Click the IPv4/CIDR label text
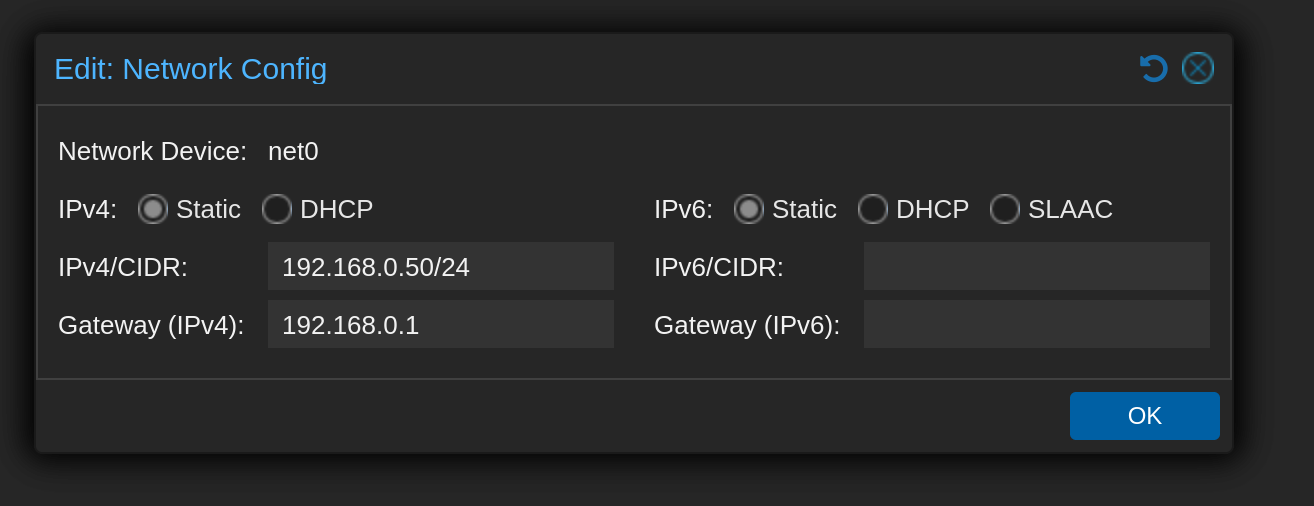This screenshot has height=506, width=1314. (x=123, y=267)
